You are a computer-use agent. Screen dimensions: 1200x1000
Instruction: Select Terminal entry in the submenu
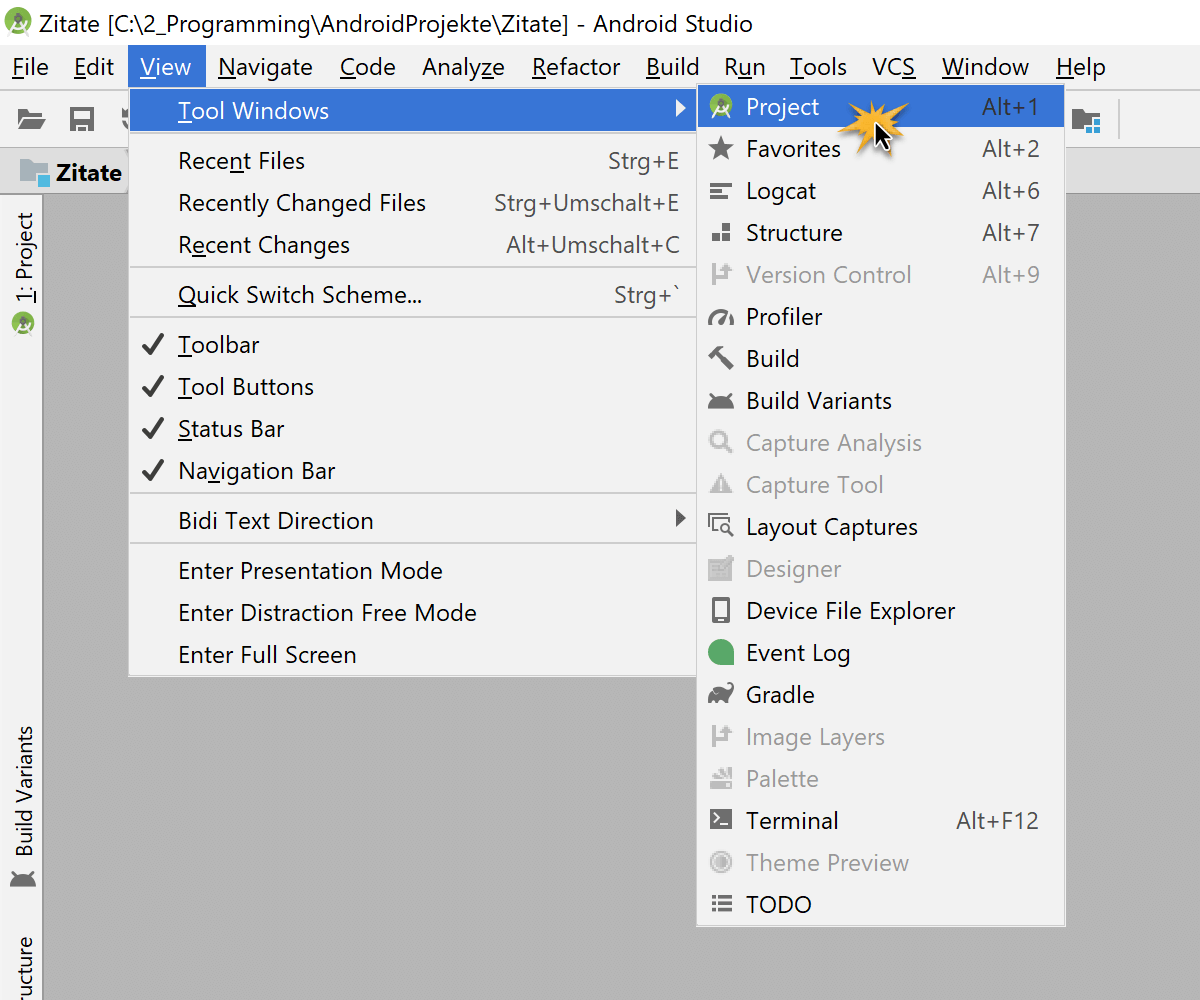[x=881, y=821]
